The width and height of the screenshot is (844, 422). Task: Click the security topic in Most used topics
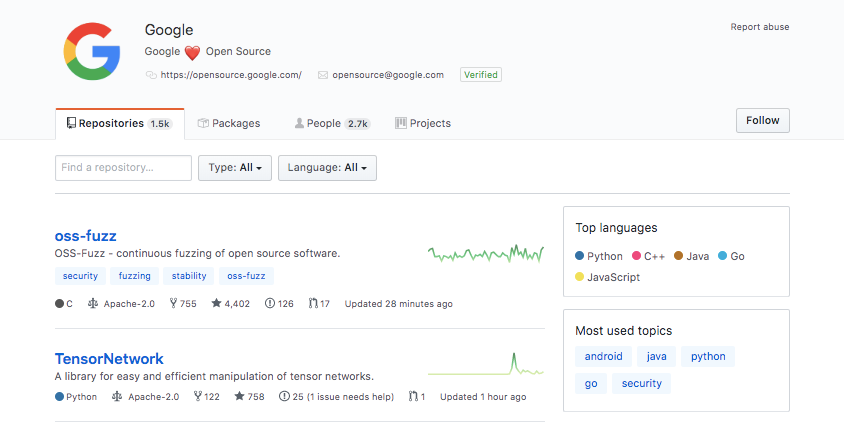(642, 384)
